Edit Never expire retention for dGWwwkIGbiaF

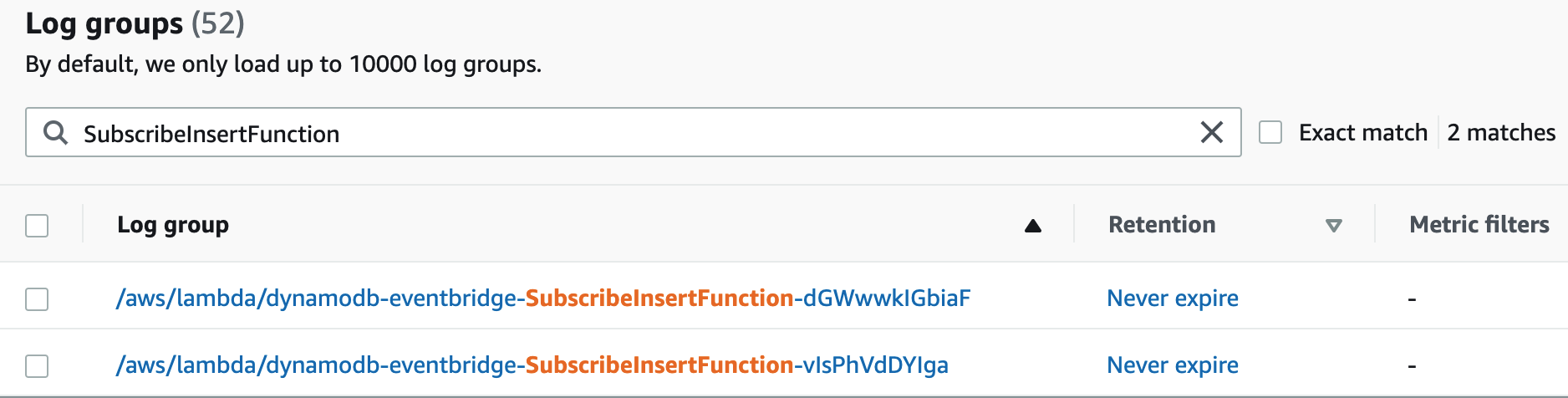(x=1173, y=298)
